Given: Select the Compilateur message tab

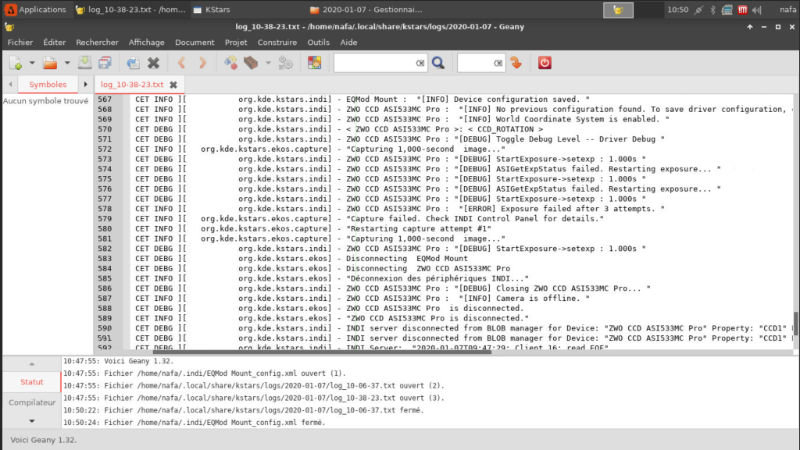Looking at the screenshot, I should 32,403.
